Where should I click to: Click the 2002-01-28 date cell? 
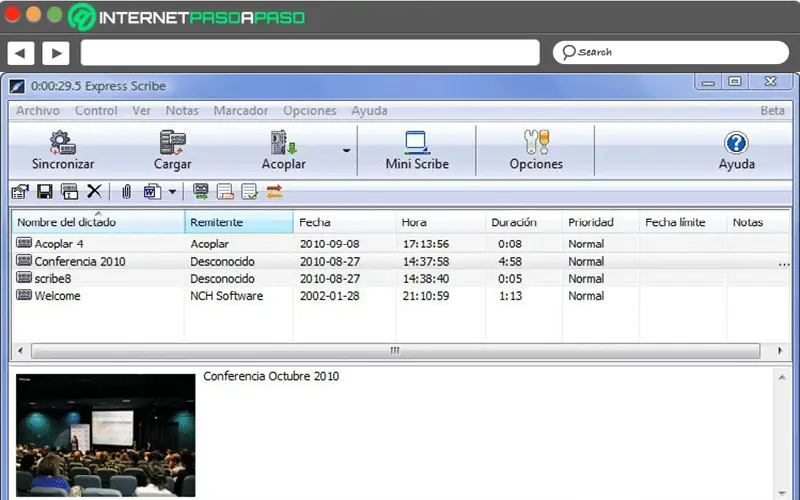pyautogui.click(x=330, y=296)
